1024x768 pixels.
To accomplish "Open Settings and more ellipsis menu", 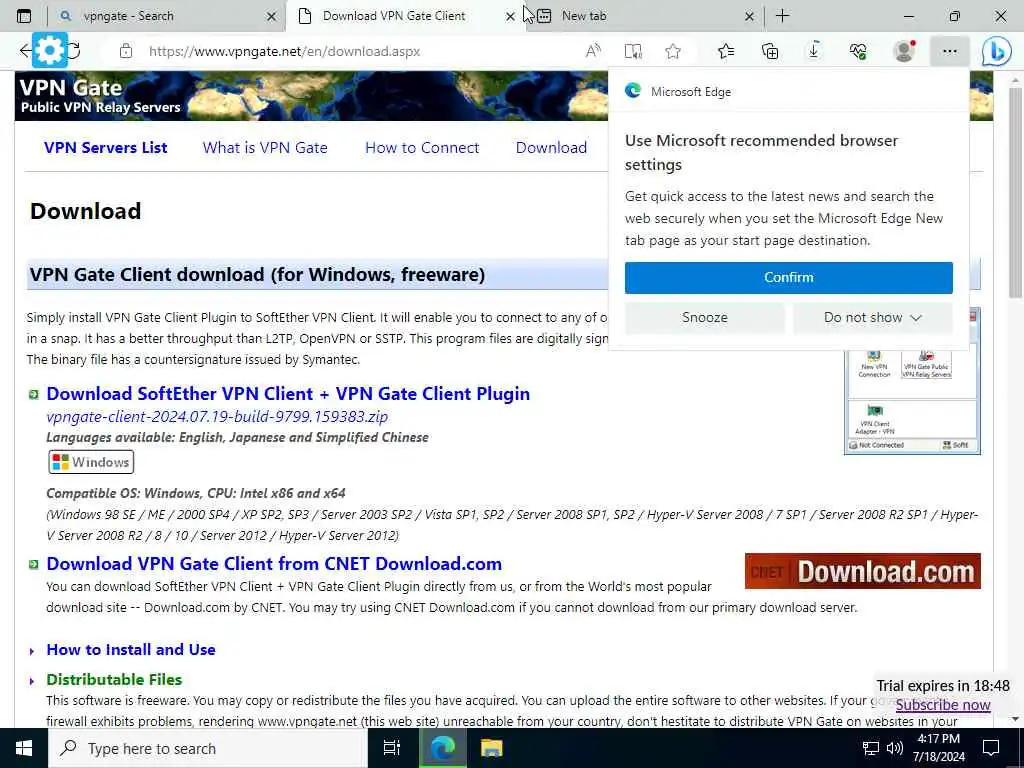I will point(950,51).
